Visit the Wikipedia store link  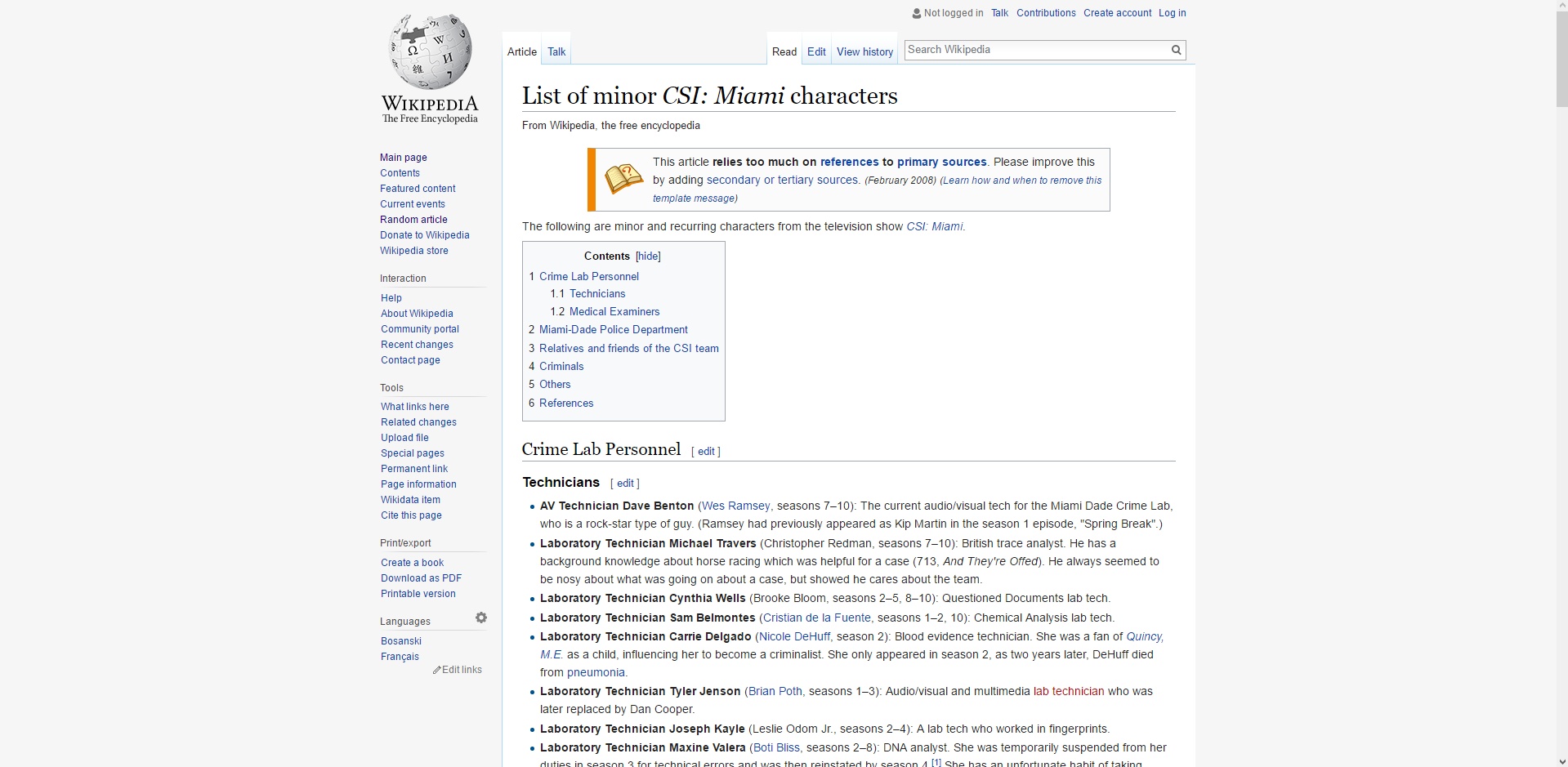pyautogui.click(x=414, y=251)
